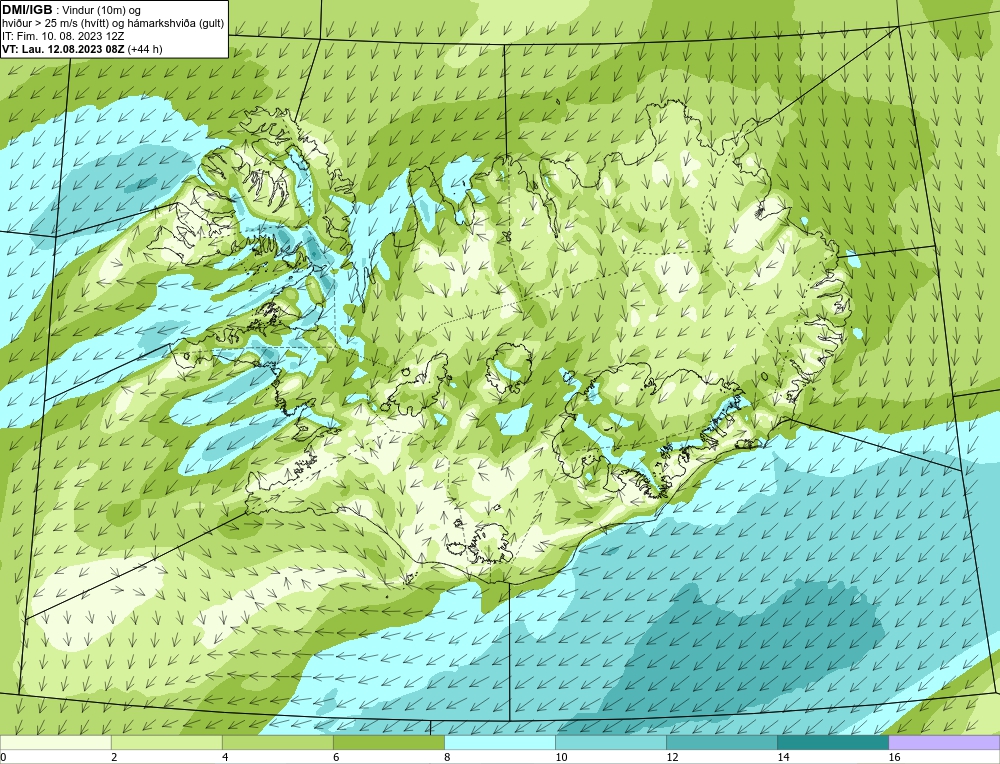Click the legend scale label '10'
Screen dimensions: 1000x764
coord(561,757)
